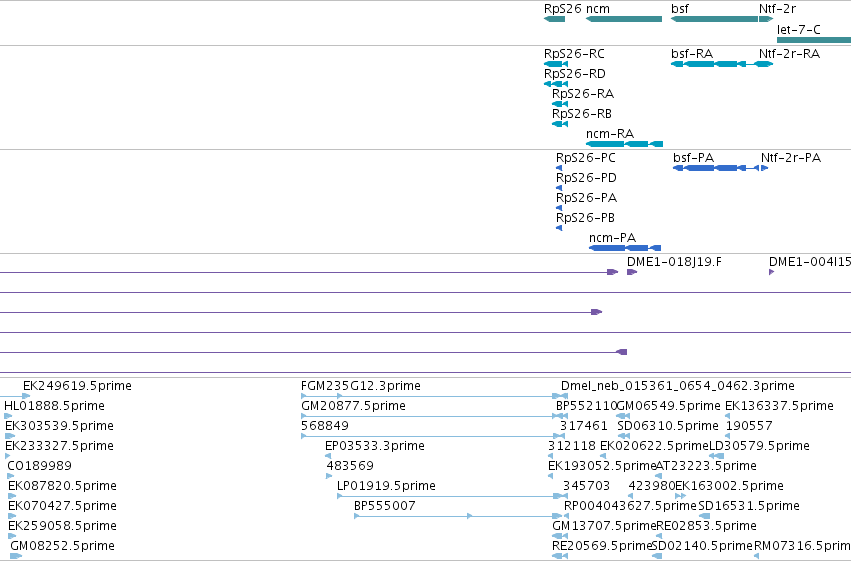Click the ncm gene arrow glyph
Screen dimensions: 851x561
pos(624,19)
